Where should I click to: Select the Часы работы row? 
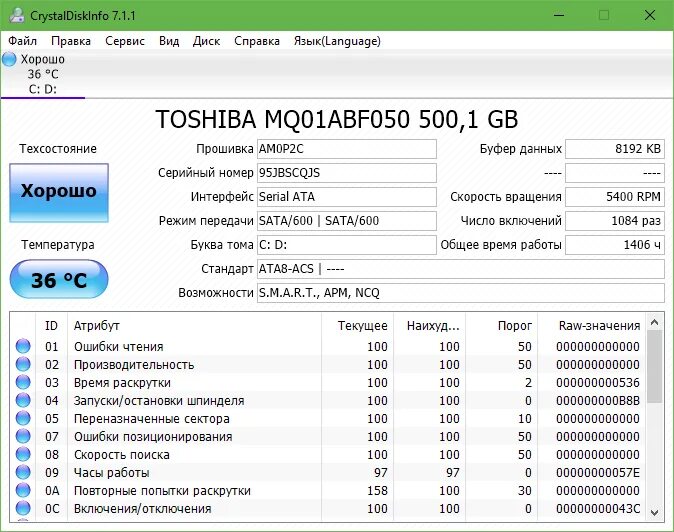[328, 473]
